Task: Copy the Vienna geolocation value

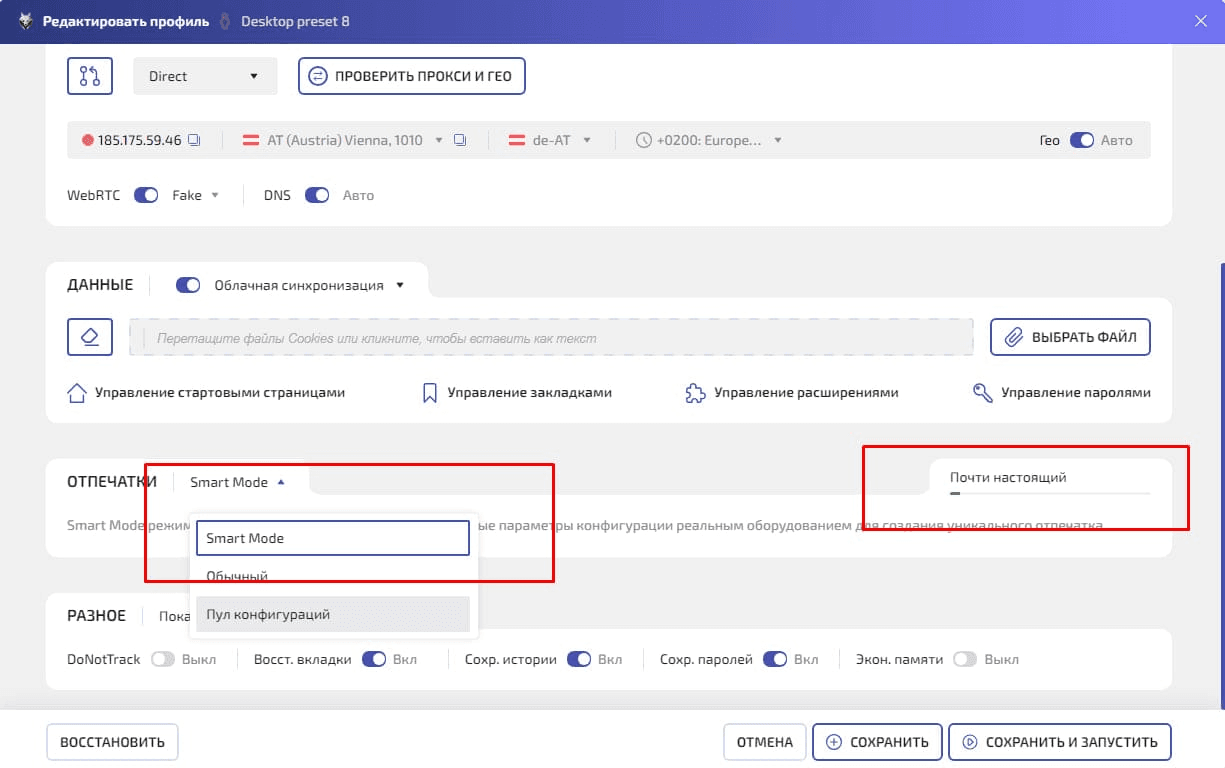Action: pos(460,140)
